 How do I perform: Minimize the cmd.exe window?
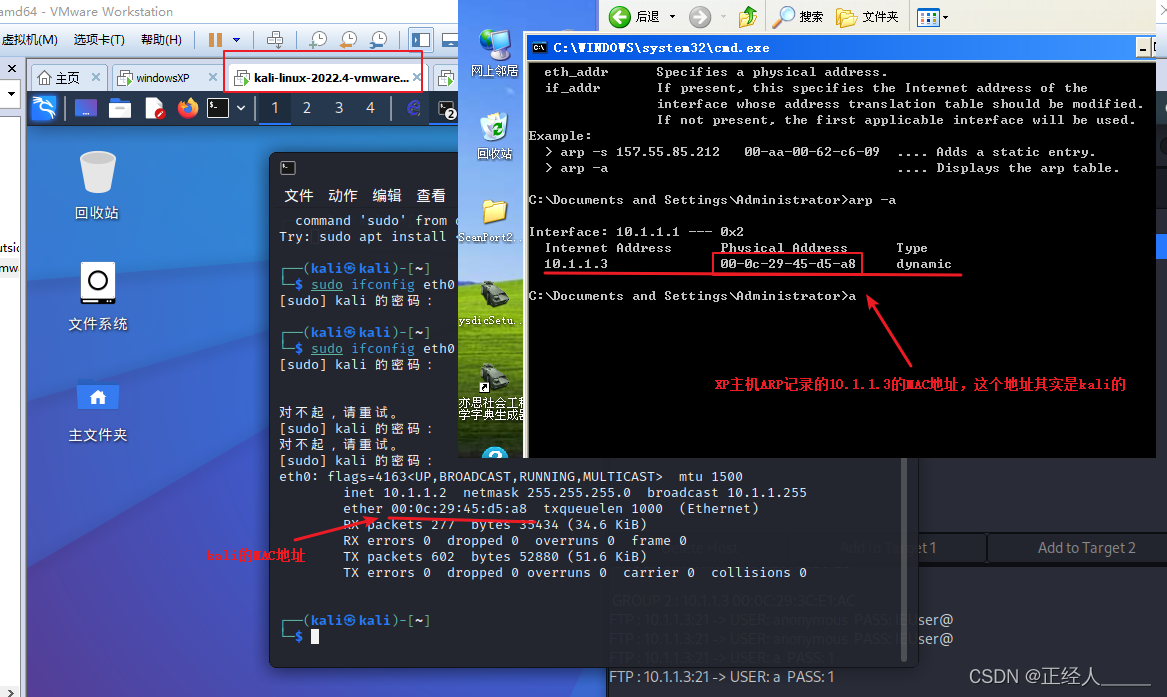coord(1143,48)
